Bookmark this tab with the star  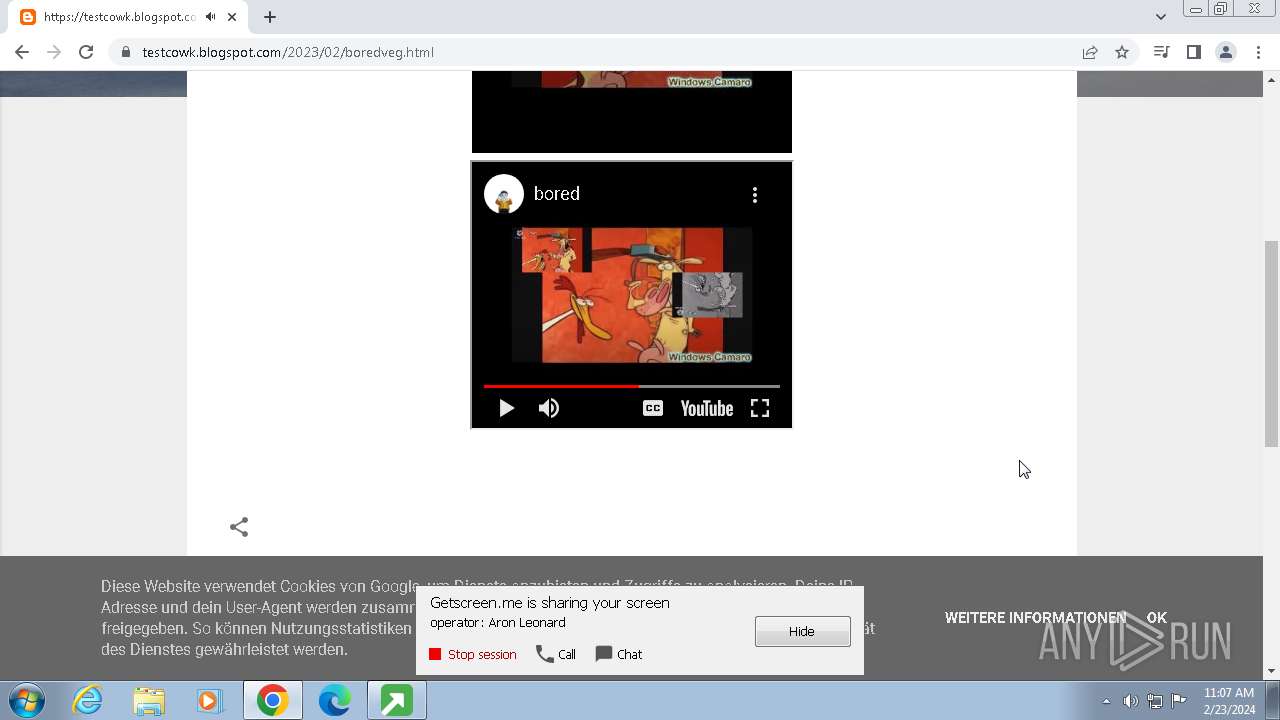[x=1122, y=52]
